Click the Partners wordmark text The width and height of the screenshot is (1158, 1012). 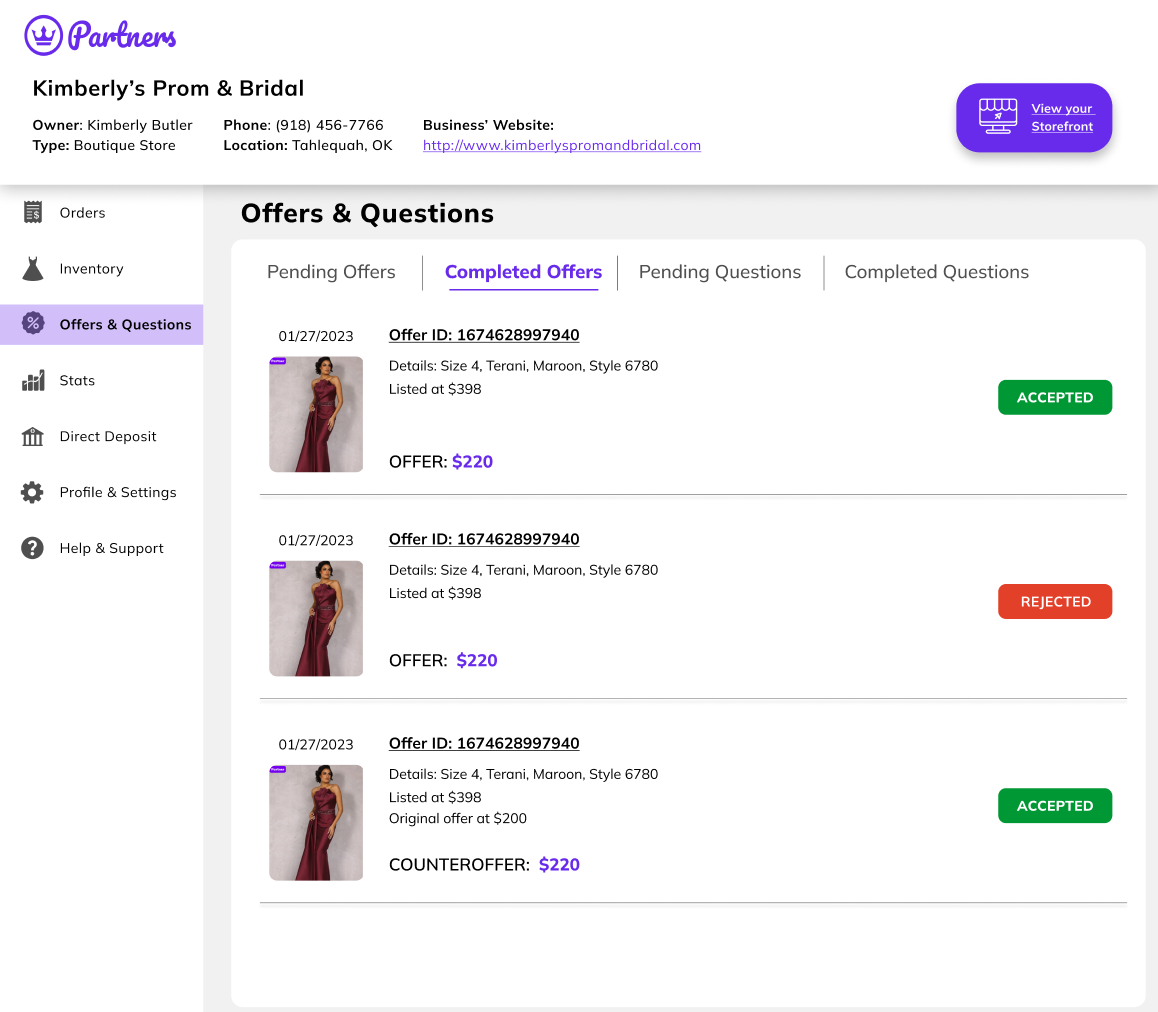[x=122, y=36]
